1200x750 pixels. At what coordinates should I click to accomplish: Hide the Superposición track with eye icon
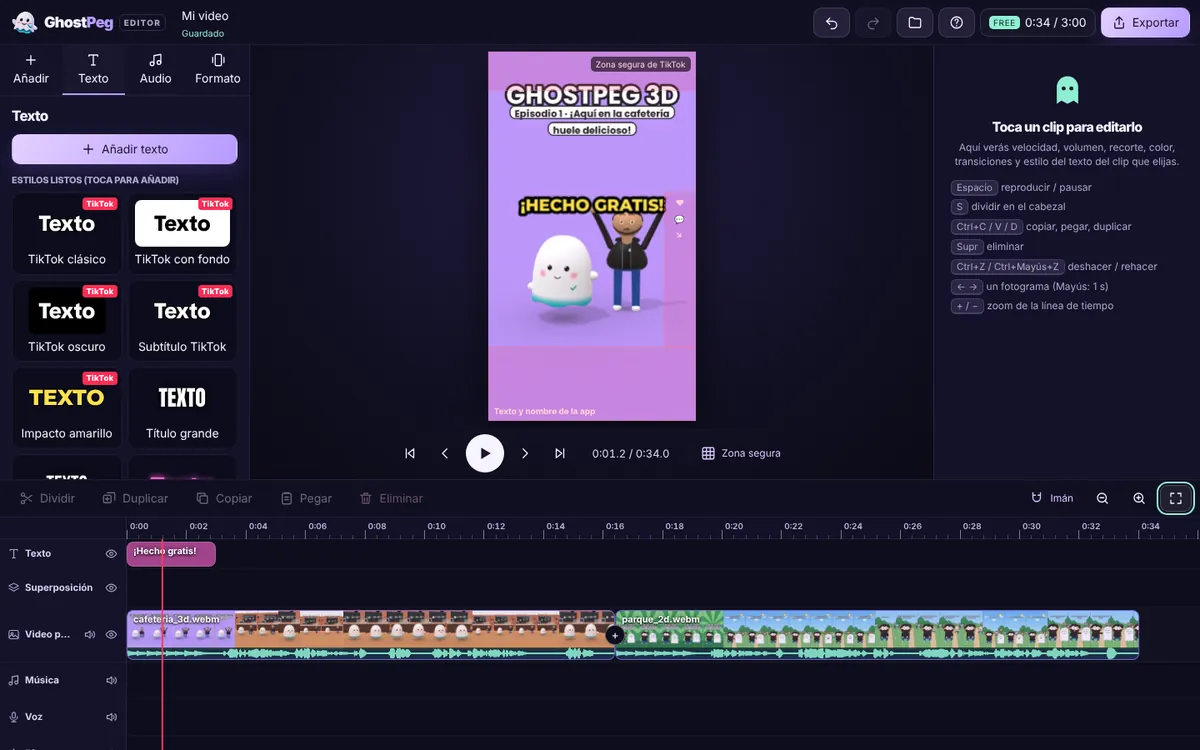(x=111, y=587)
